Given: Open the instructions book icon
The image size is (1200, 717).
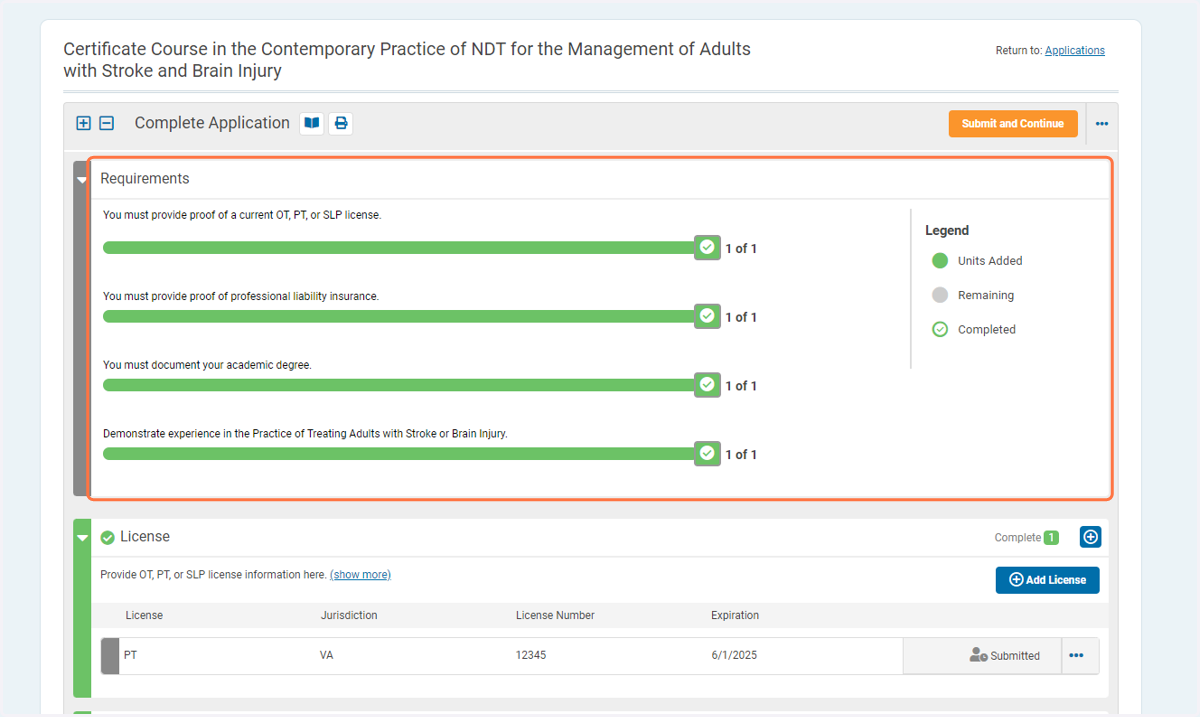Looking at the screenshot, I should click(x=312, y=123).
